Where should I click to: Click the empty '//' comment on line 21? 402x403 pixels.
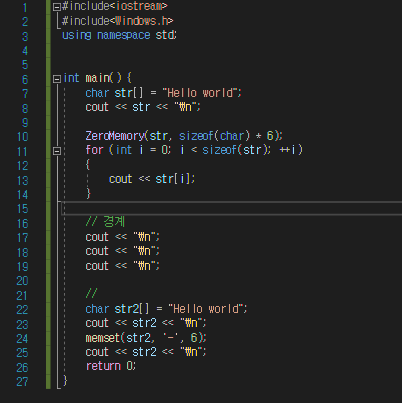point(91,294)
